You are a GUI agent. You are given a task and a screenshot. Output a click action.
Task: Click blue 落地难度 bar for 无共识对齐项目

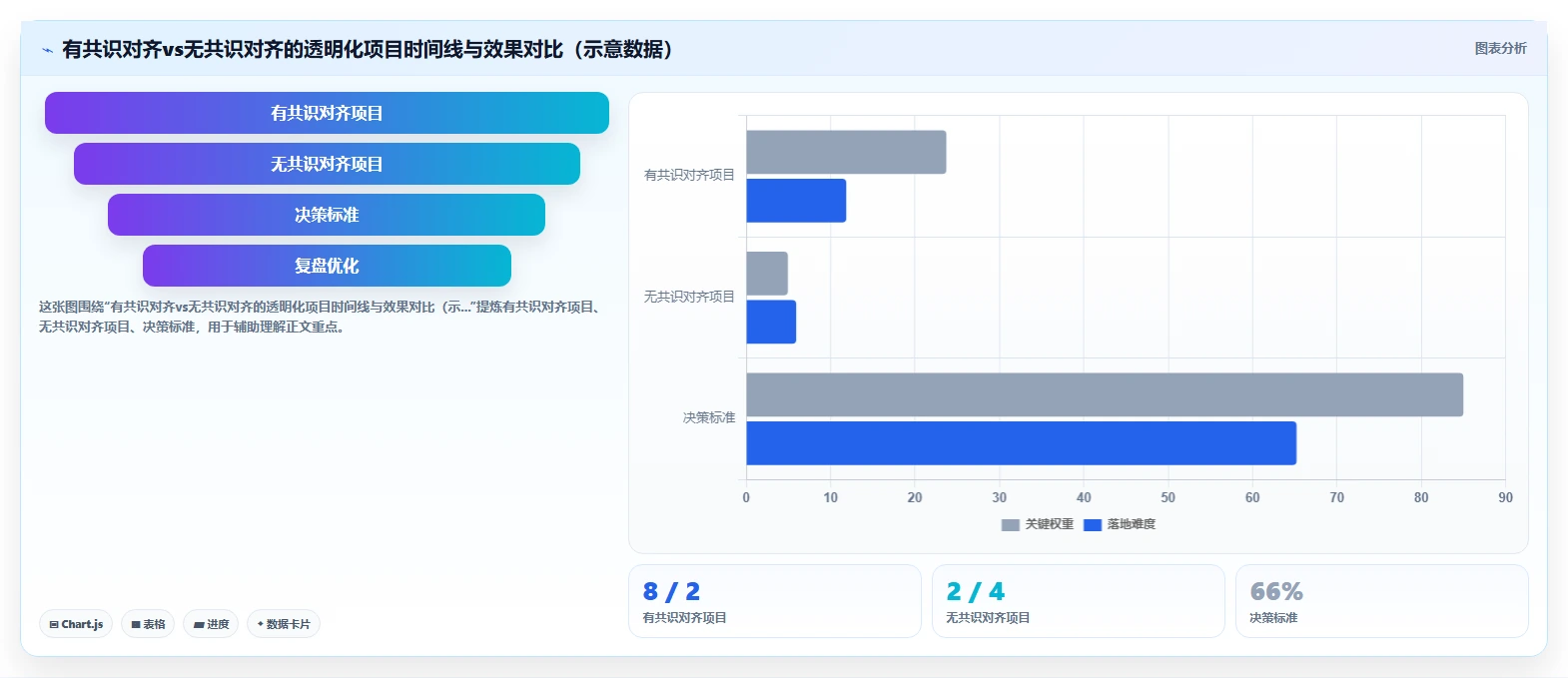771,322
